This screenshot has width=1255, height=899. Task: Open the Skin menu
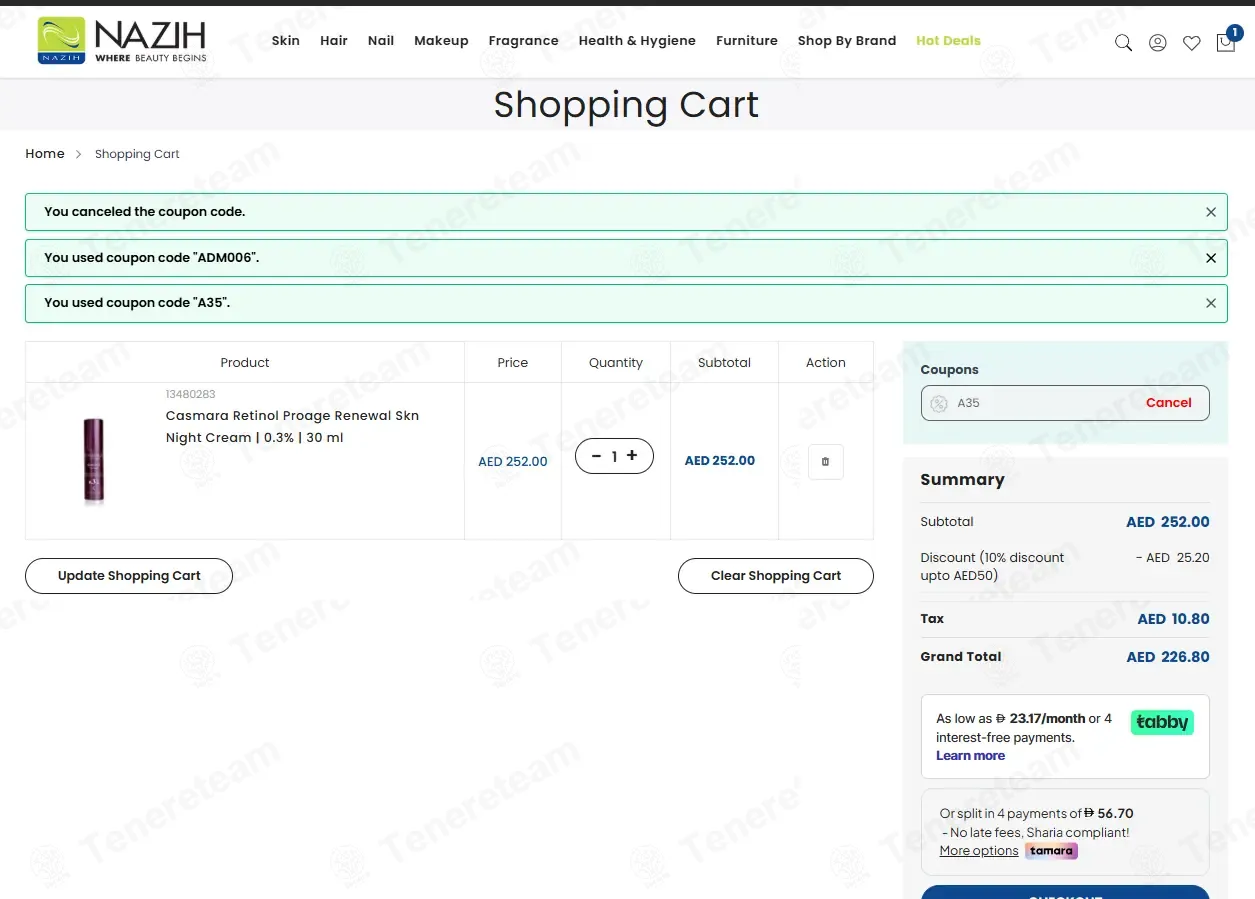(x=286, y=41)
